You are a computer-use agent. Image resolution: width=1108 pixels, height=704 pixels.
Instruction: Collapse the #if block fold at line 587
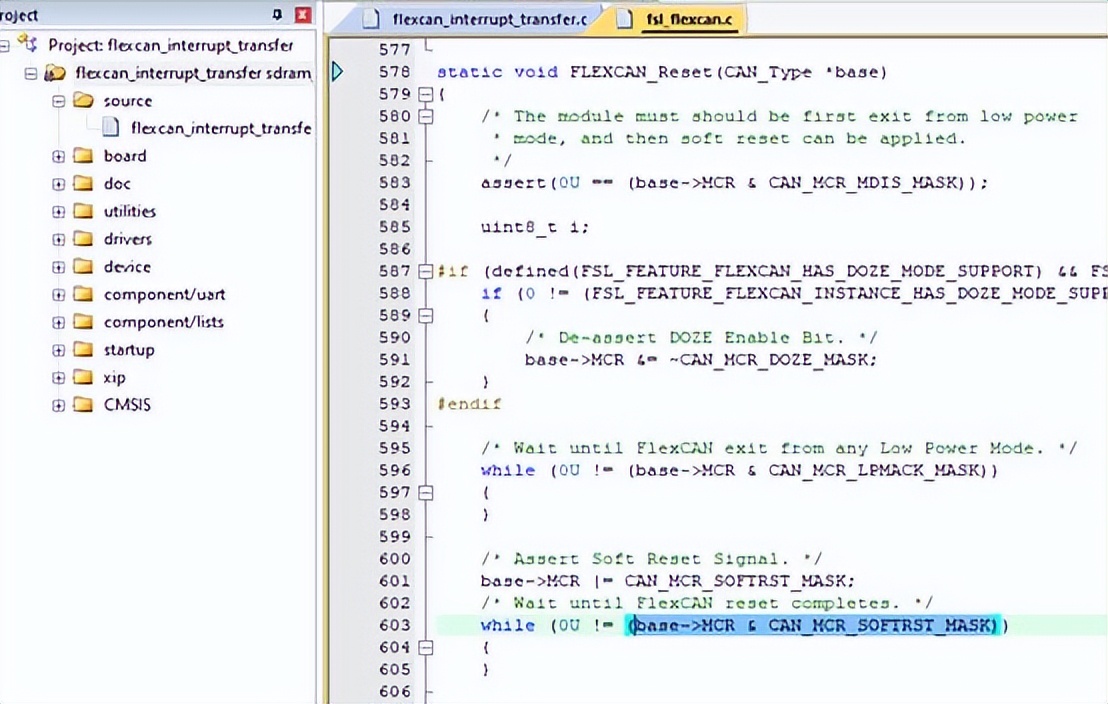425,271
